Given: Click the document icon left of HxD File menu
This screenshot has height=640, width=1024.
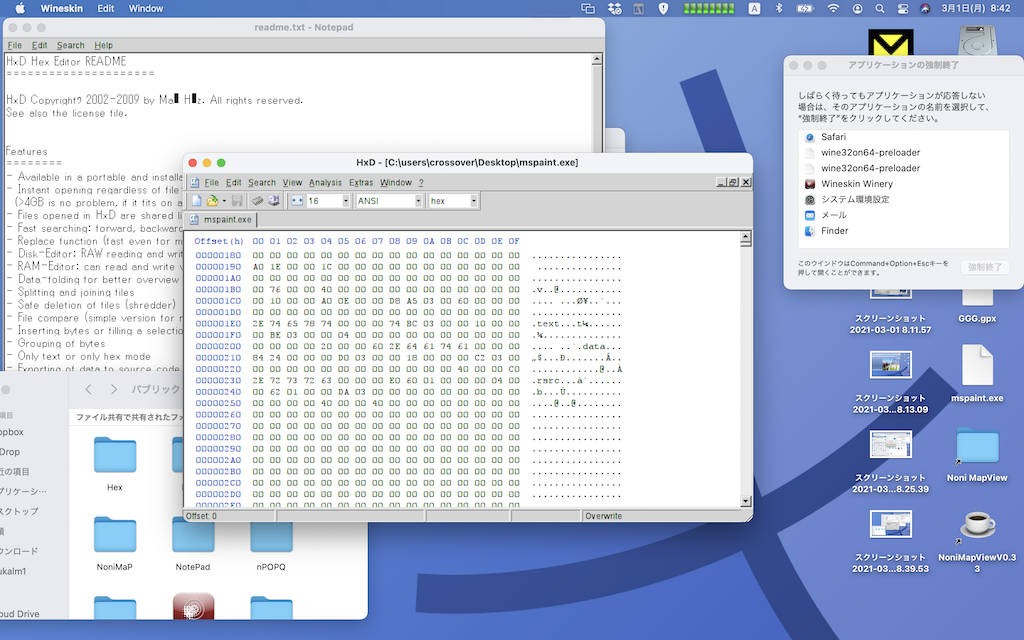Looking at the screenshot, I should tap(195, 183).
